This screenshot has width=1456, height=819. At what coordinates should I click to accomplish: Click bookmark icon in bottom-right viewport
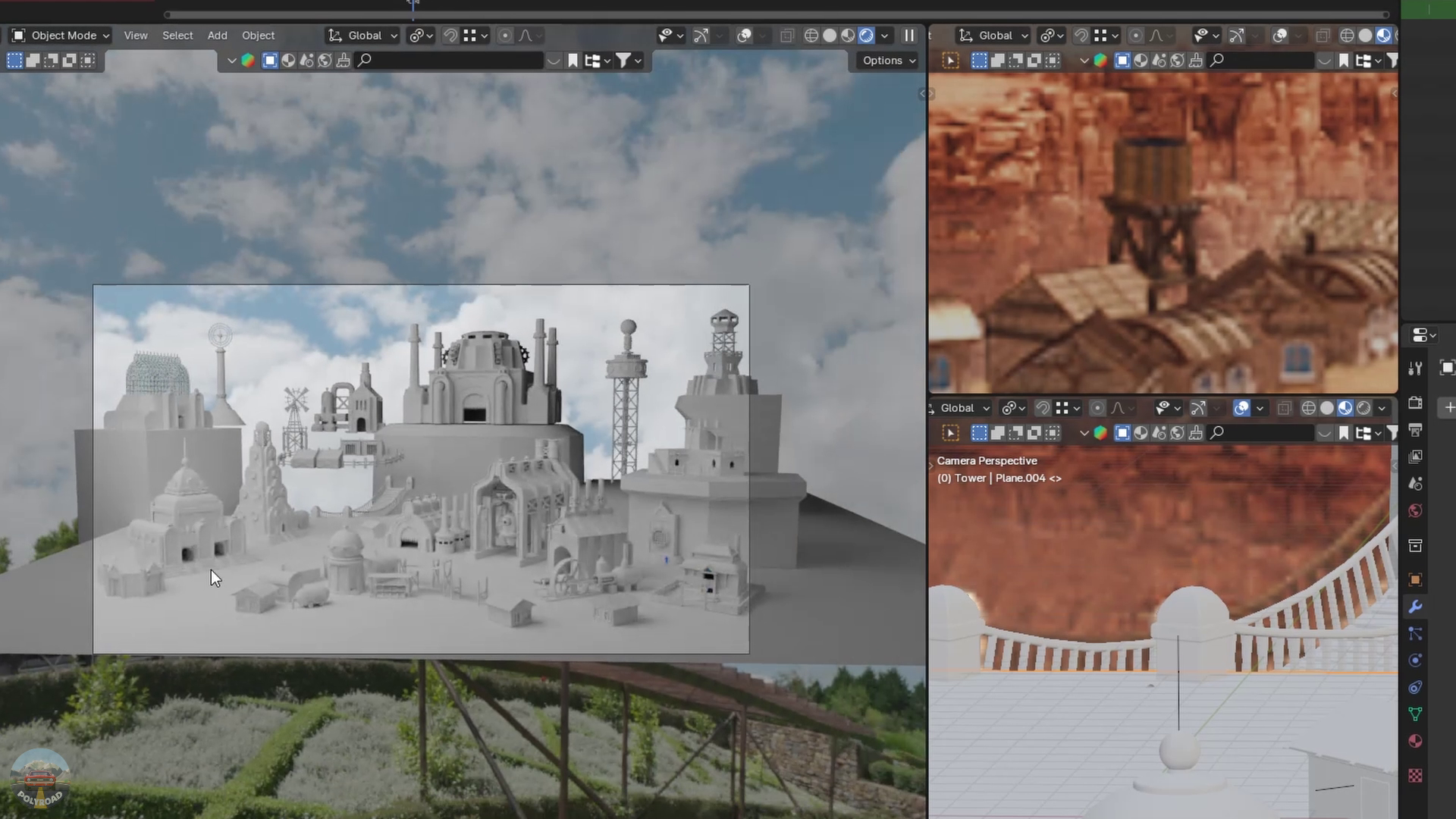[1344, 433]
